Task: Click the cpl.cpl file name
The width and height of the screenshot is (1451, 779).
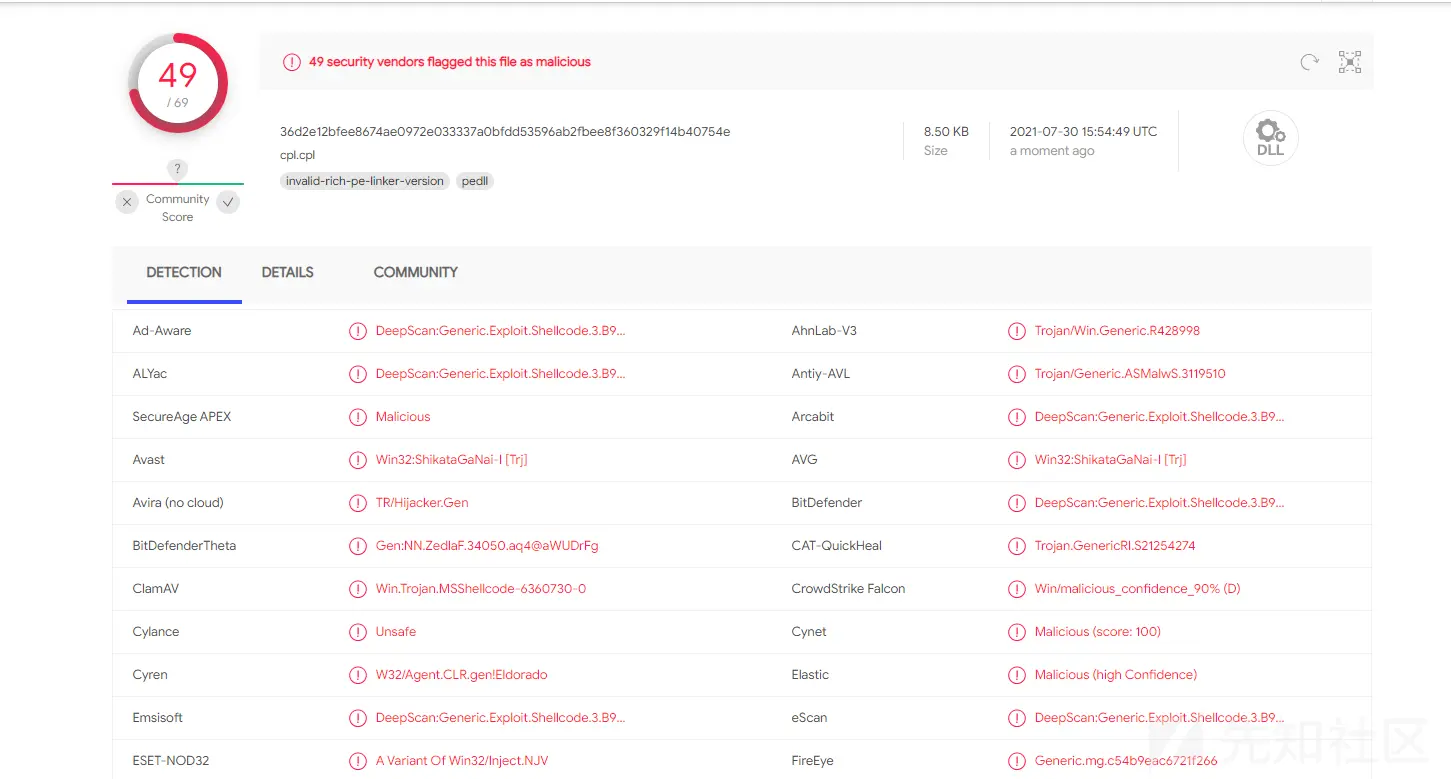Action: pos(298,156)
